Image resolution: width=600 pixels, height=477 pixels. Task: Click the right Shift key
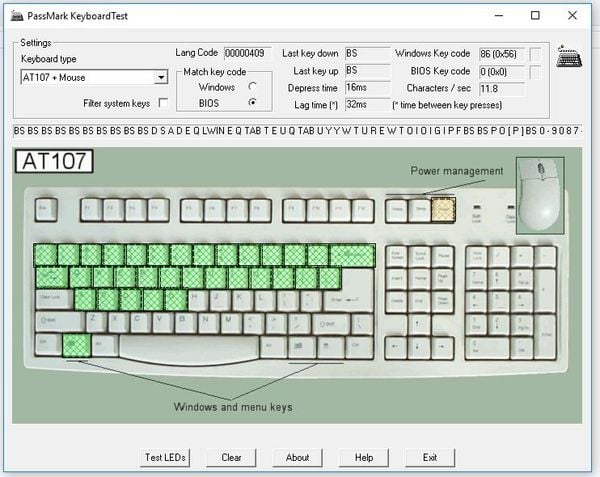pyautogui.click(x=330, y=324)
